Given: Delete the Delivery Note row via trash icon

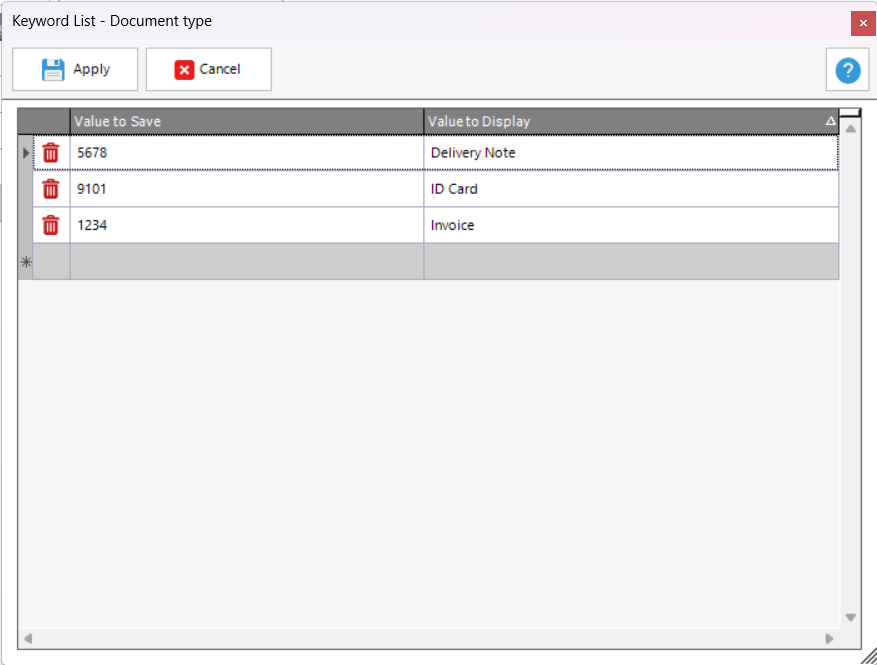Looking at the screenshot, I should pyautogui.click(x=51, y=153).
